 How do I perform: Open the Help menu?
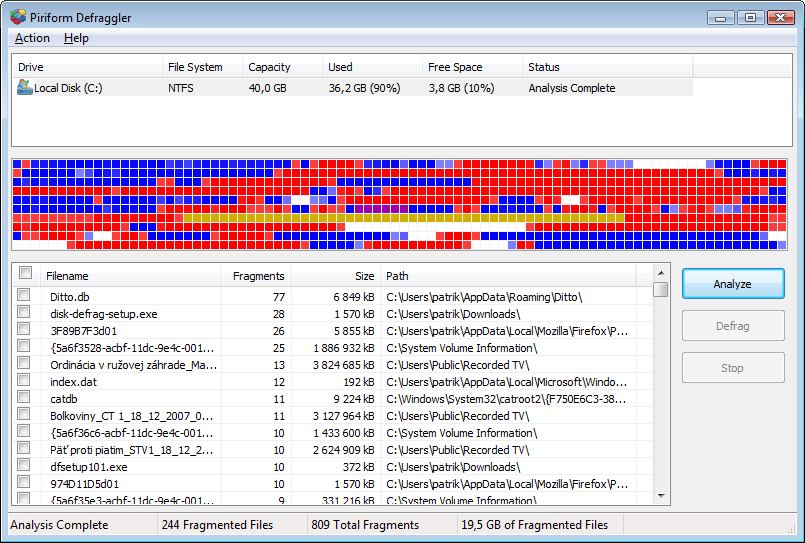click(x=76, y=38)
